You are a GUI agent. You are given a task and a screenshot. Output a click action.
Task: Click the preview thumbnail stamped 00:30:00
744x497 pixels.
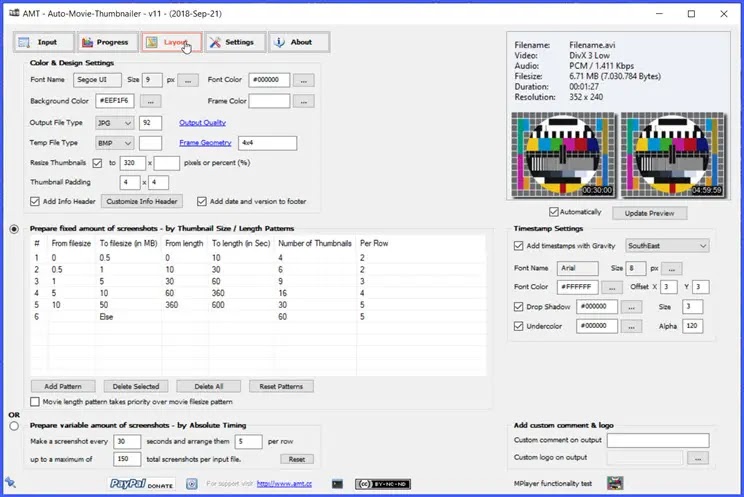(x=563, y=155)
